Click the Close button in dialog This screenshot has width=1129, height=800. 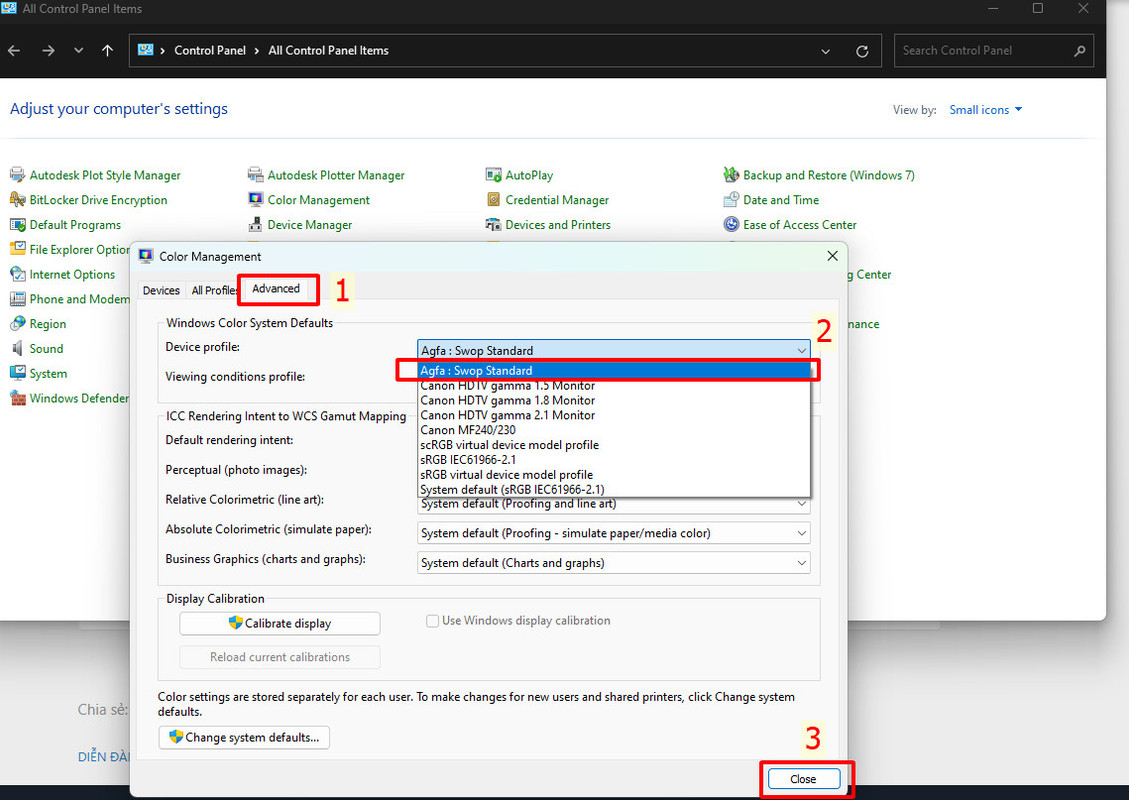tap(804, 779)
